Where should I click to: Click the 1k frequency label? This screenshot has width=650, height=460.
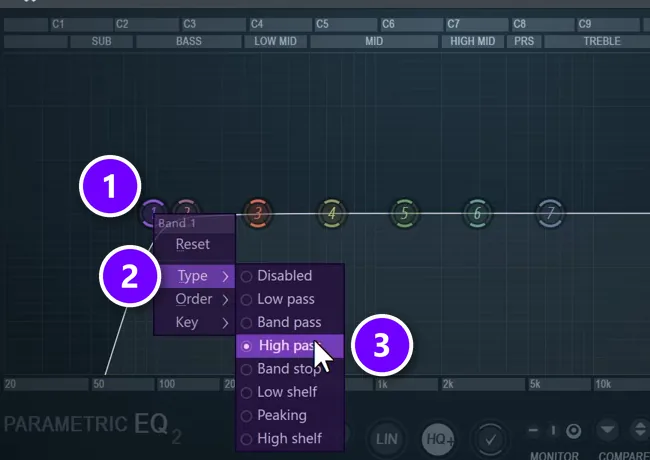[x=382, y=385]
